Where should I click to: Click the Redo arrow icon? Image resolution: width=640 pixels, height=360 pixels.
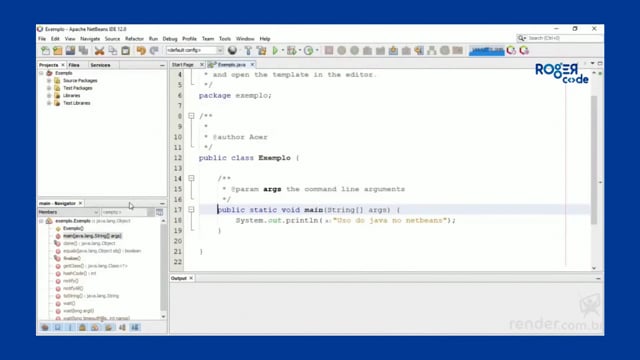[x=154, y=51]
